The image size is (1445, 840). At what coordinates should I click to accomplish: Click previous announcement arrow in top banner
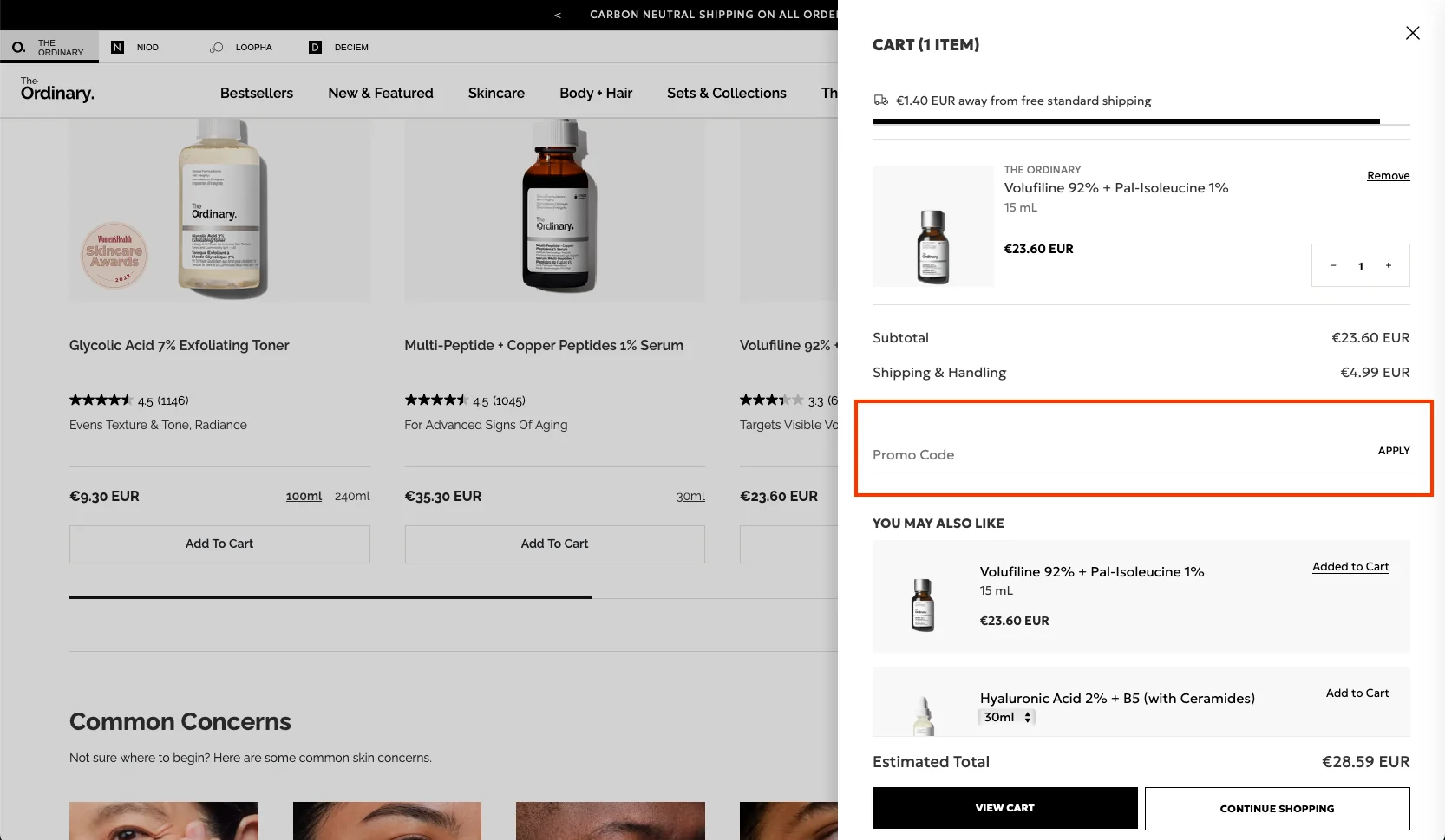pyautogui.click(x=558, y=15)
